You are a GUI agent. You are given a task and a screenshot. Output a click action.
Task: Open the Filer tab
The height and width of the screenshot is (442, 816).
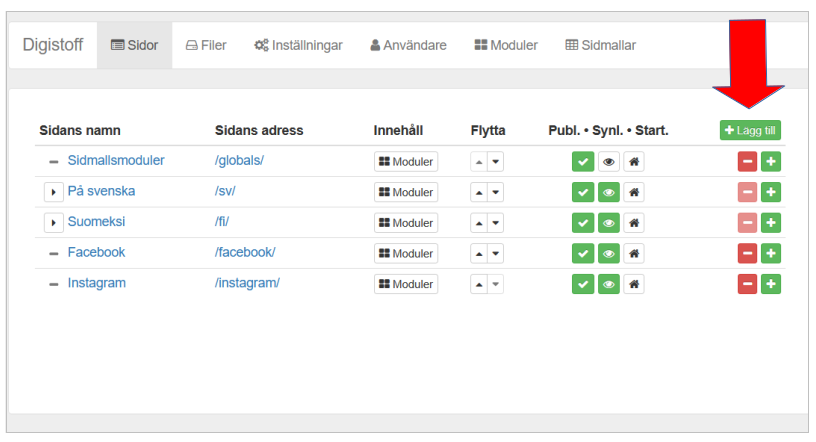point(206,45)
